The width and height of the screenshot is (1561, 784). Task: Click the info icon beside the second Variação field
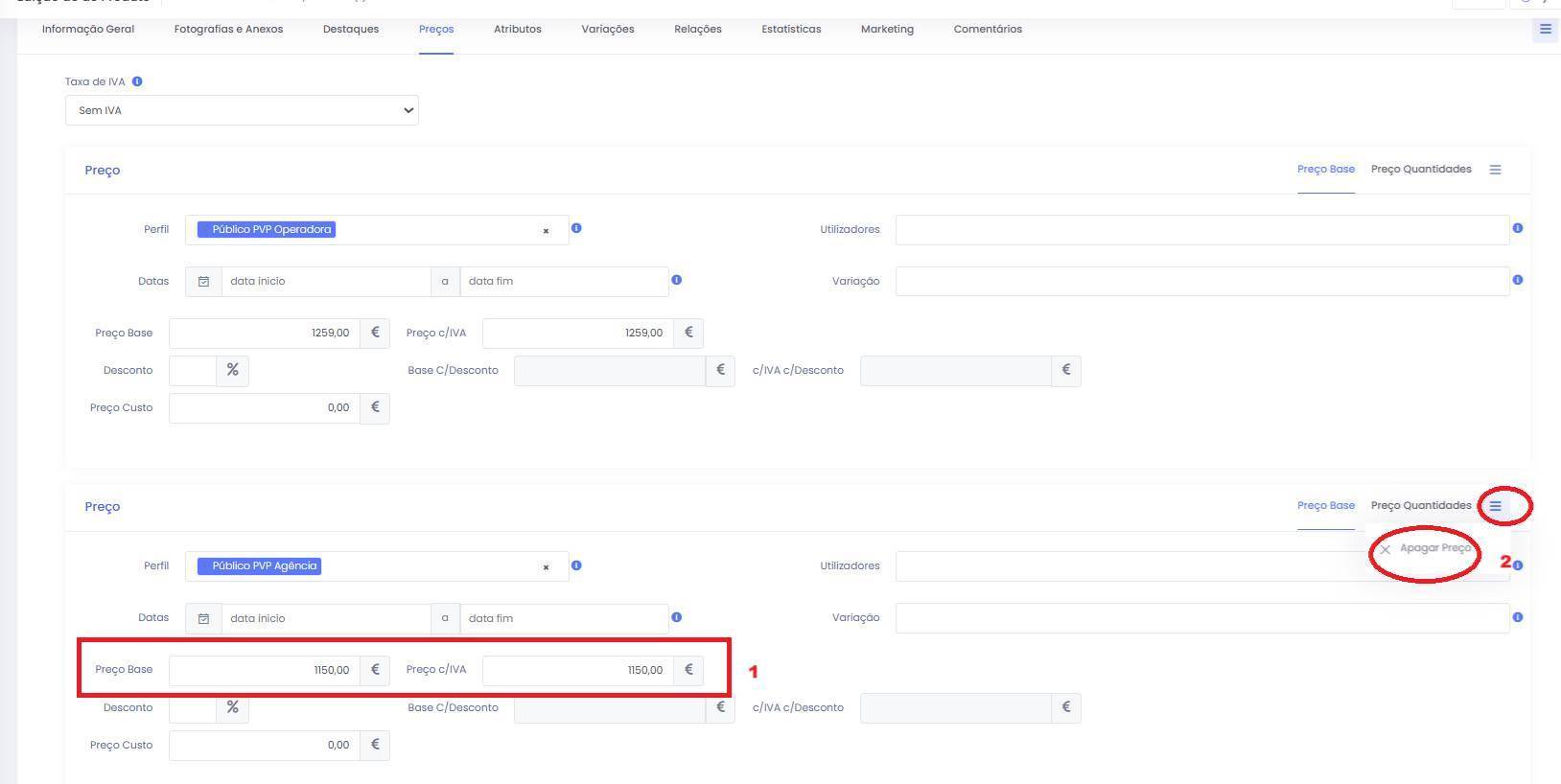coord(1517,617)
